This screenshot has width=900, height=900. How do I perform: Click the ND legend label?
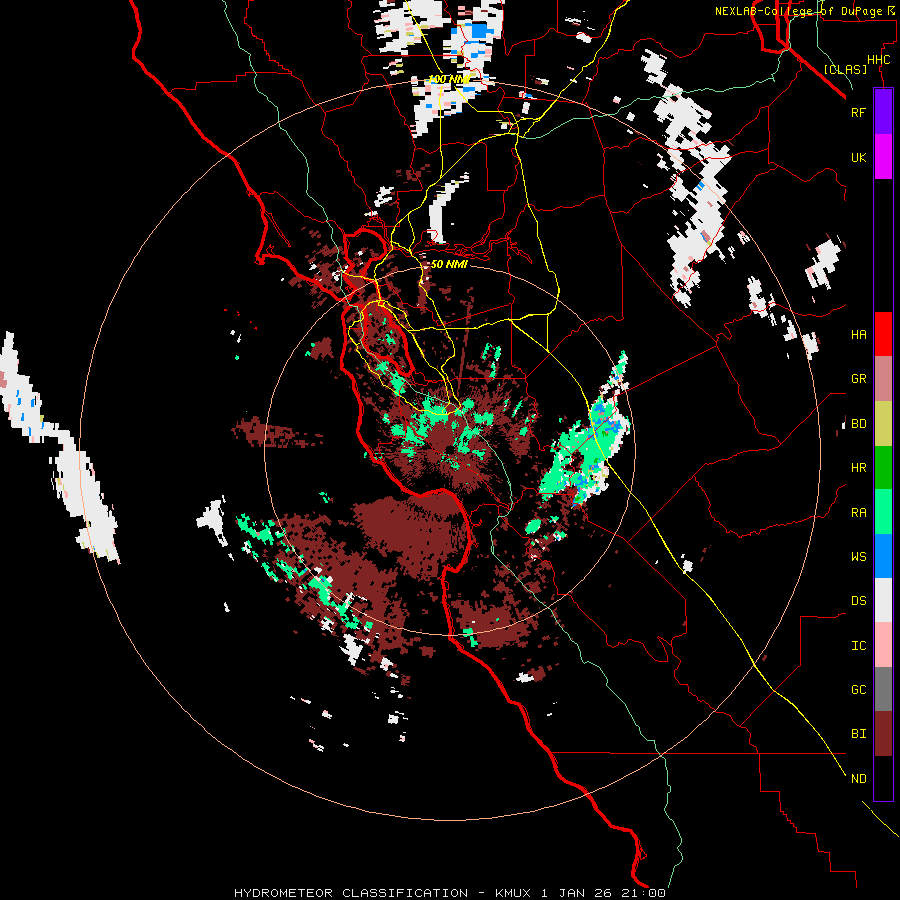click(x=858, y=778)
